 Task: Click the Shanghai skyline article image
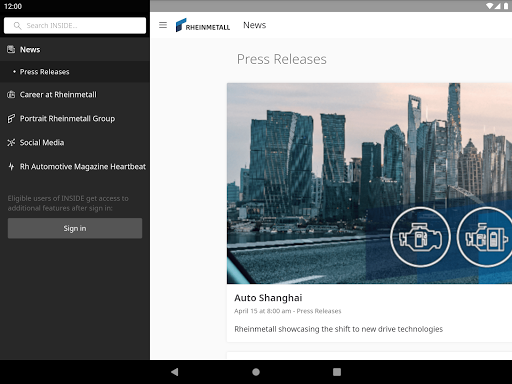tap(369, 183)
